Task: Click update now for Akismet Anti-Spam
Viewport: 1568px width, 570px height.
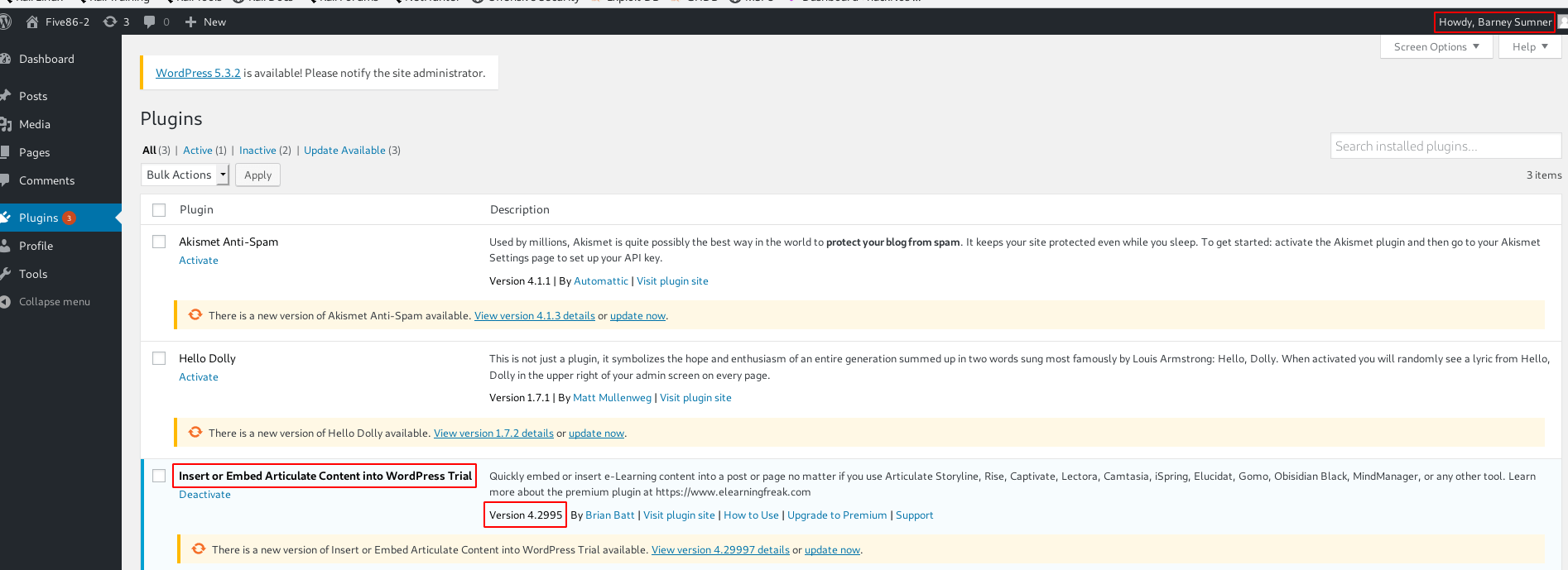Action: (x=637, y=316)
